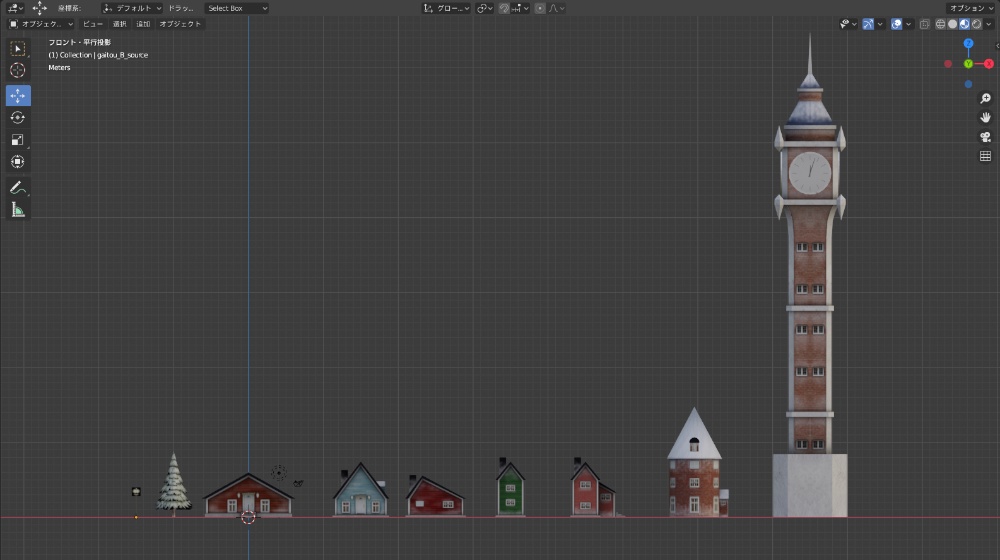Select the Transform tool
1000x560 pixels.
pyautogui.click(x=18, y=162)
